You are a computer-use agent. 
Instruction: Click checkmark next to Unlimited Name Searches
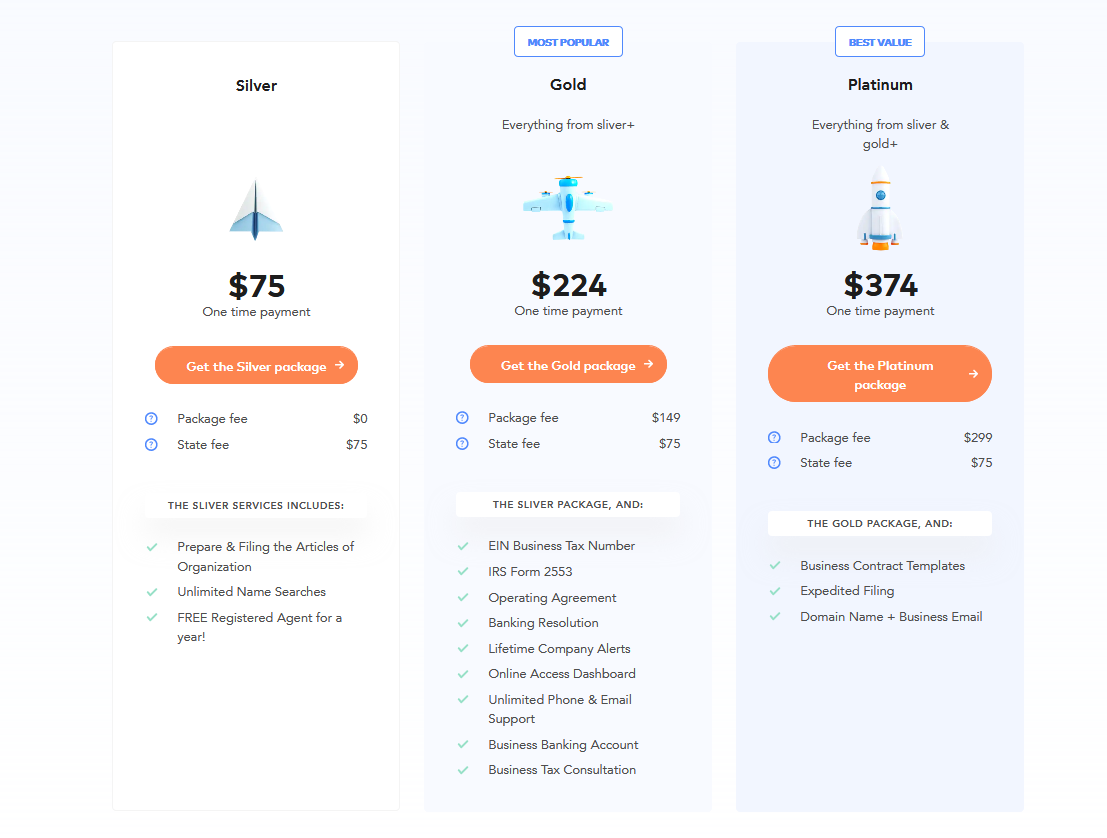152,592
